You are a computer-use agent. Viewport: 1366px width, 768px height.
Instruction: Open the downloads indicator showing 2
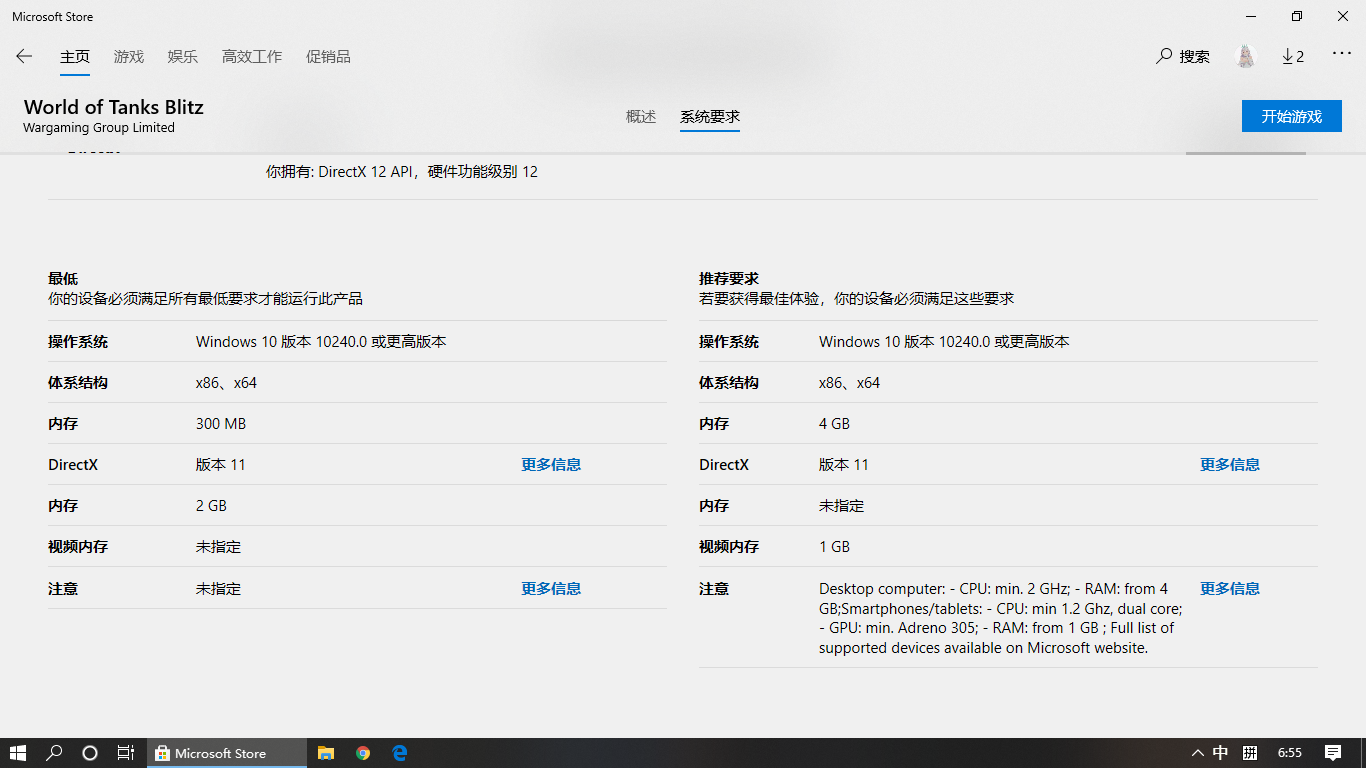coord(1293,57)
